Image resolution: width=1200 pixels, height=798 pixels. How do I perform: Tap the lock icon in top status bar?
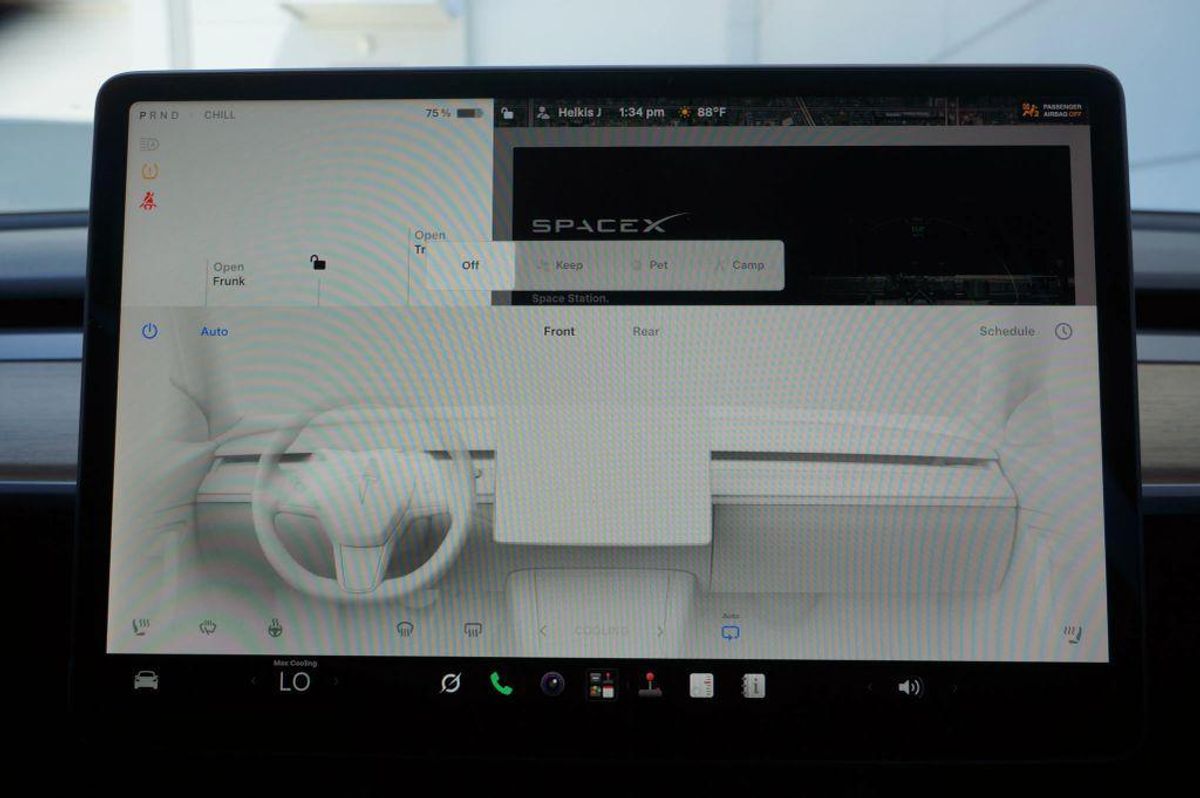pyautogui.click(x=508, y=113)
